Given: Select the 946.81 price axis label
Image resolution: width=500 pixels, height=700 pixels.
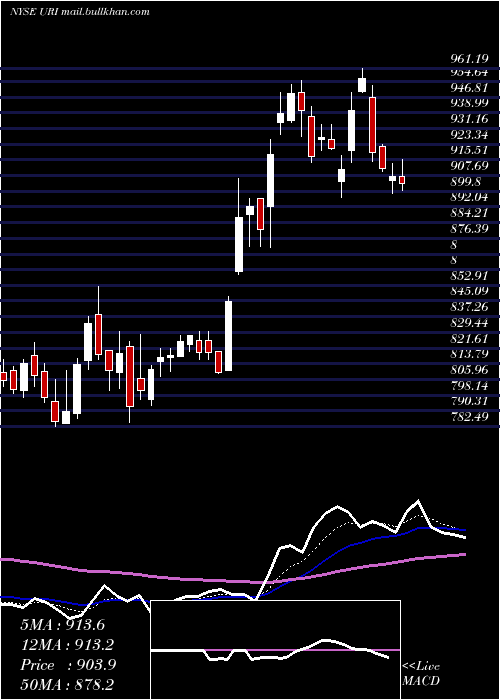Looking at the screenshot, I should tap(469, 87).
